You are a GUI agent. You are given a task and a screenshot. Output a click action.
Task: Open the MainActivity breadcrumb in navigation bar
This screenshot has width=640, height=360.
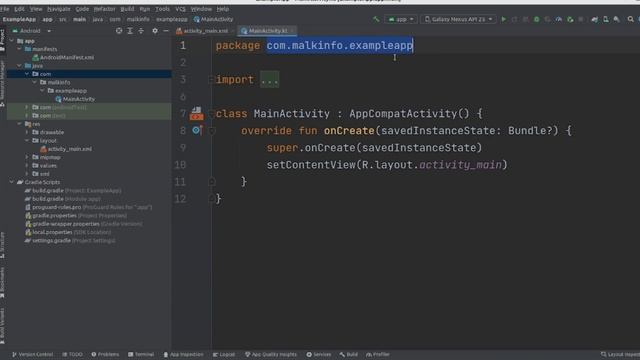click(x=213, y=19)
